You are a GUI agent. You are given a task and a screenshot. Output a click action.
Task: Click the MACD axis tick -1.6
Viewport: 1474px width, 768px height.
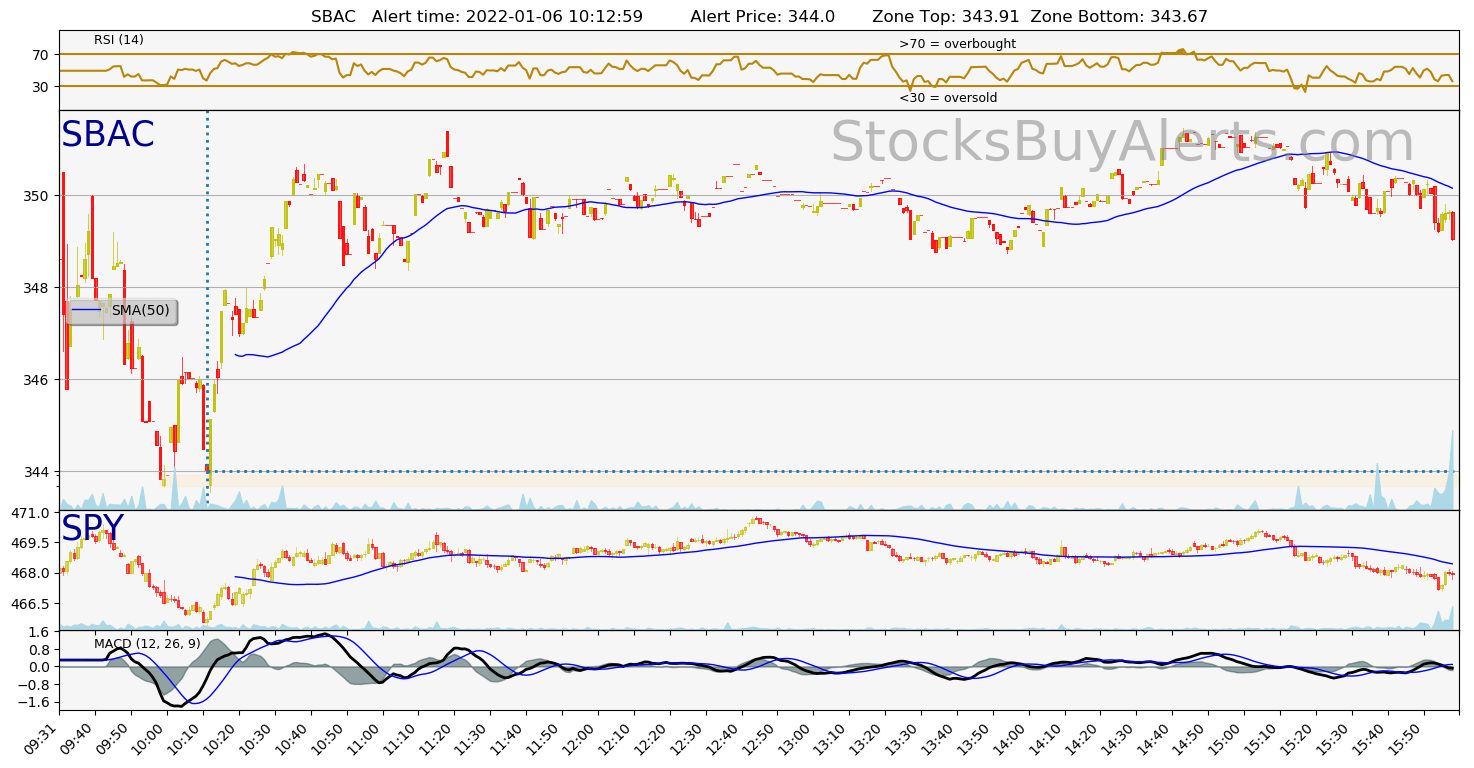pyautogui.click(x=36, y=703)
